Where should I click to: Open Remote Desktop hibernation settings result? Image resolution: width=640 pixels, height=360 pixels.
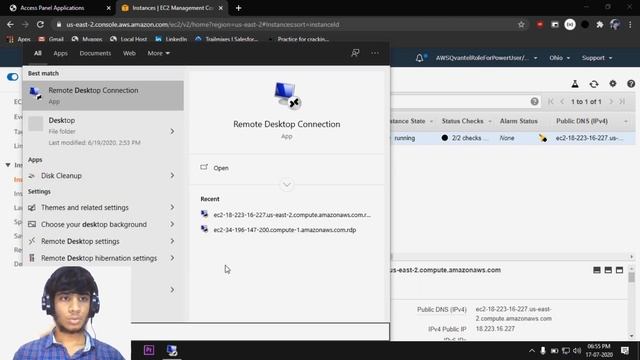tap(99, 258)
